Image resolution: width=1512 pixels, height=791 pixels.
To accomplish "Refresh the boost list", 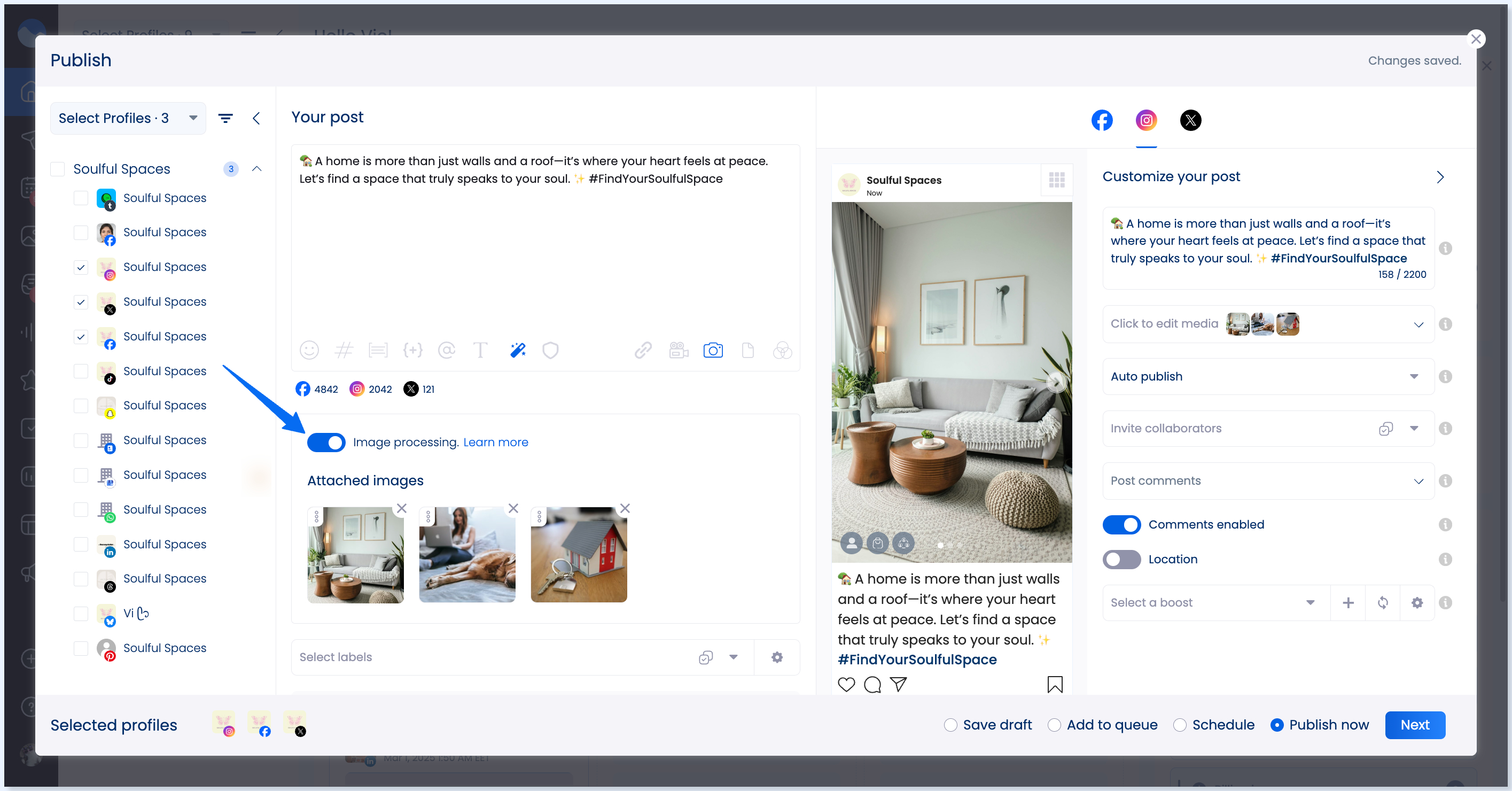I will pyautogui.click(x=1383, y=603).
